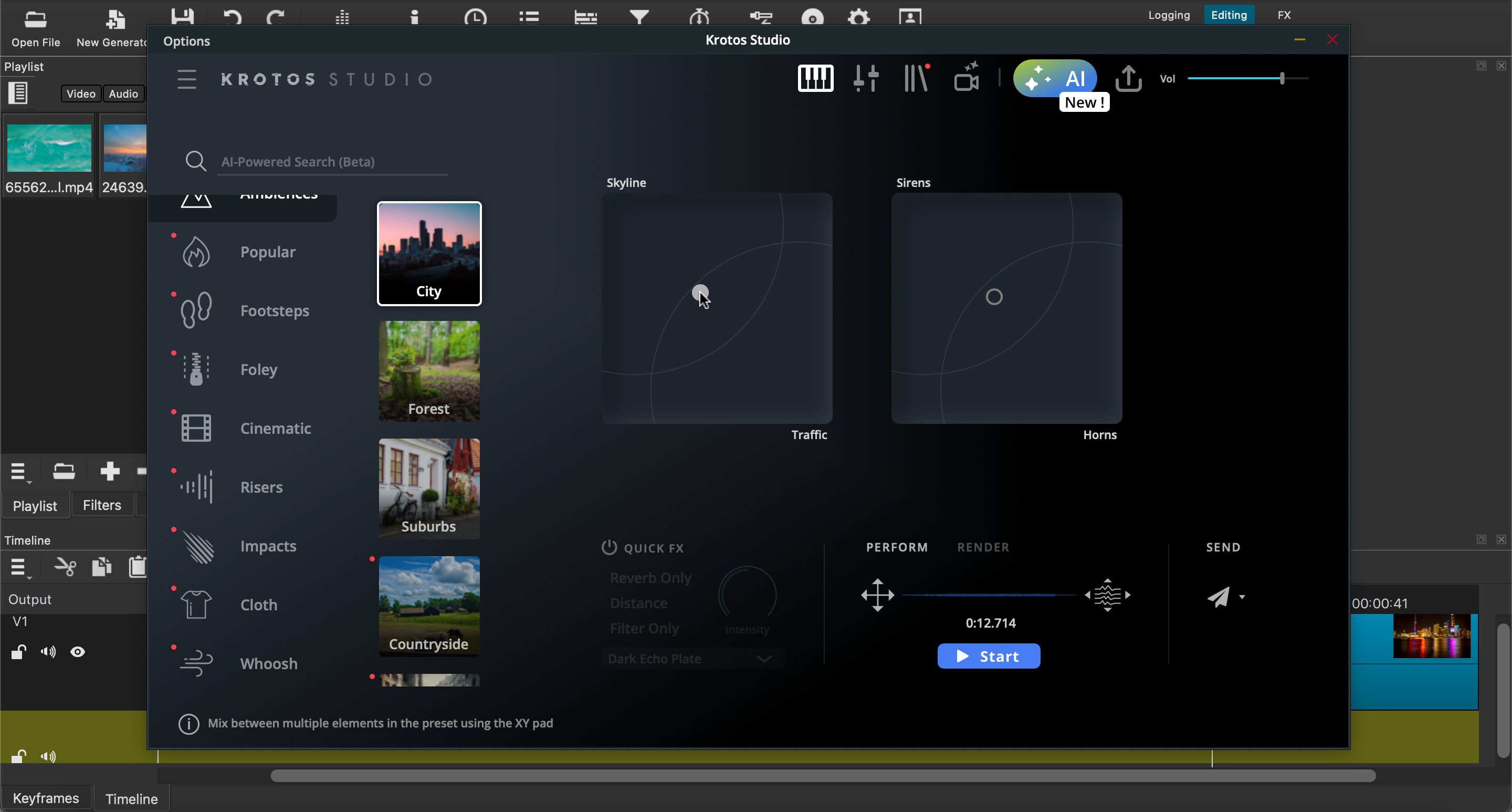This screenshot has width=1512, height=812.
Task: Toggle the Quick FX power button
Action: point(608,547)
